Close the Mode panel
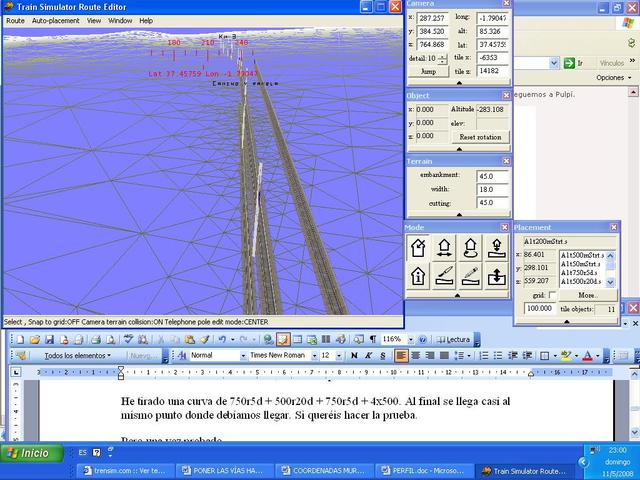640x480 pixels. point(505,227)
